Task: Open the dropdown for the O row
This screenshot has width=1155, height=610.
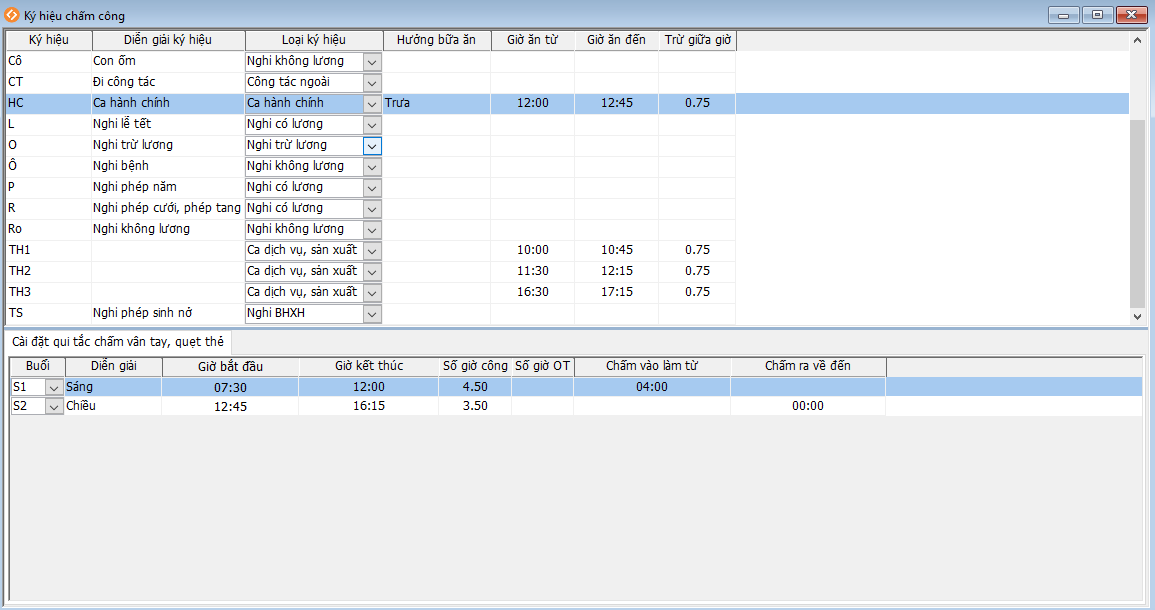Action: (x=372, y=145)
